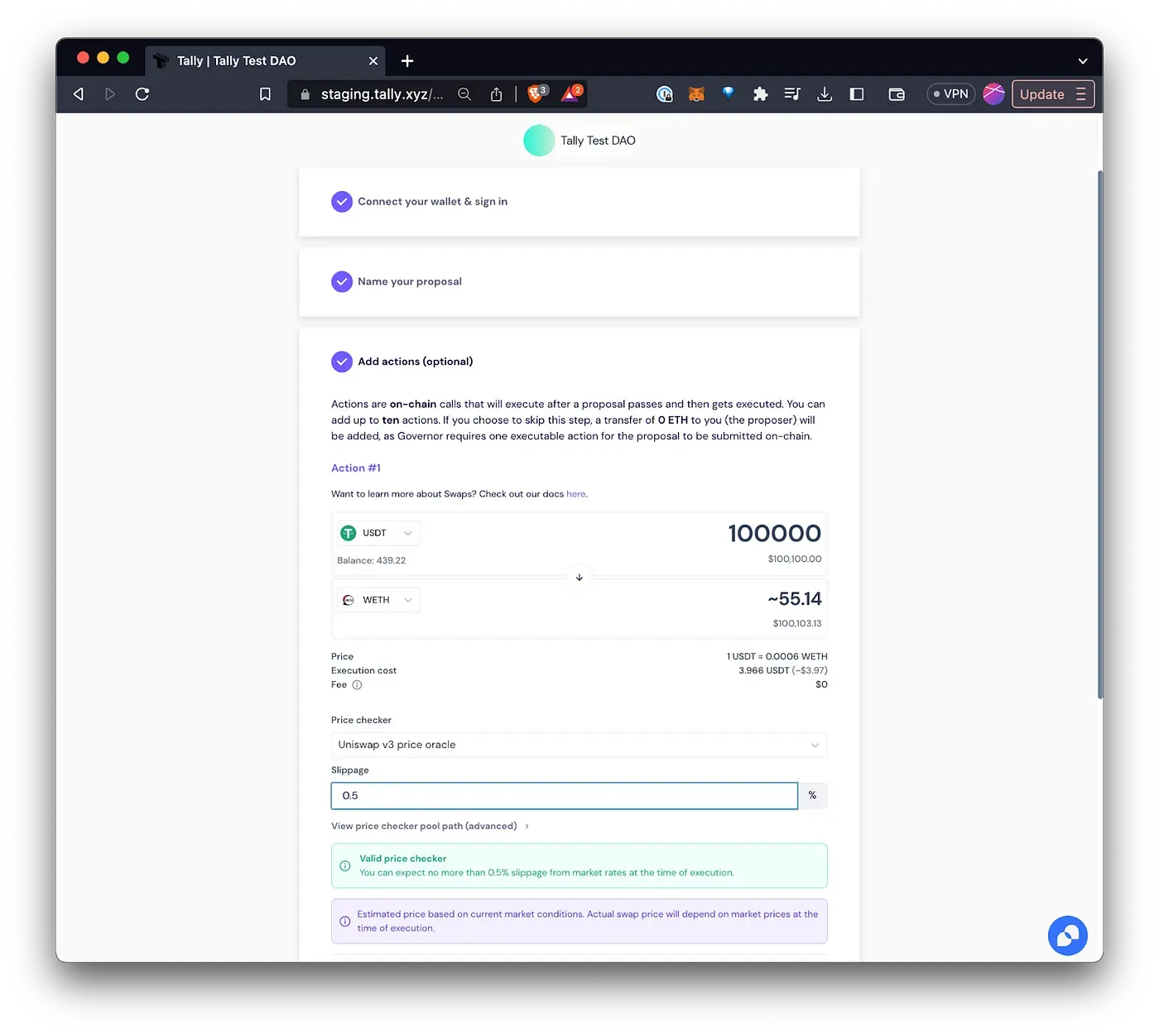
Task: Open the Brave wallet icon
Action: 897,94
